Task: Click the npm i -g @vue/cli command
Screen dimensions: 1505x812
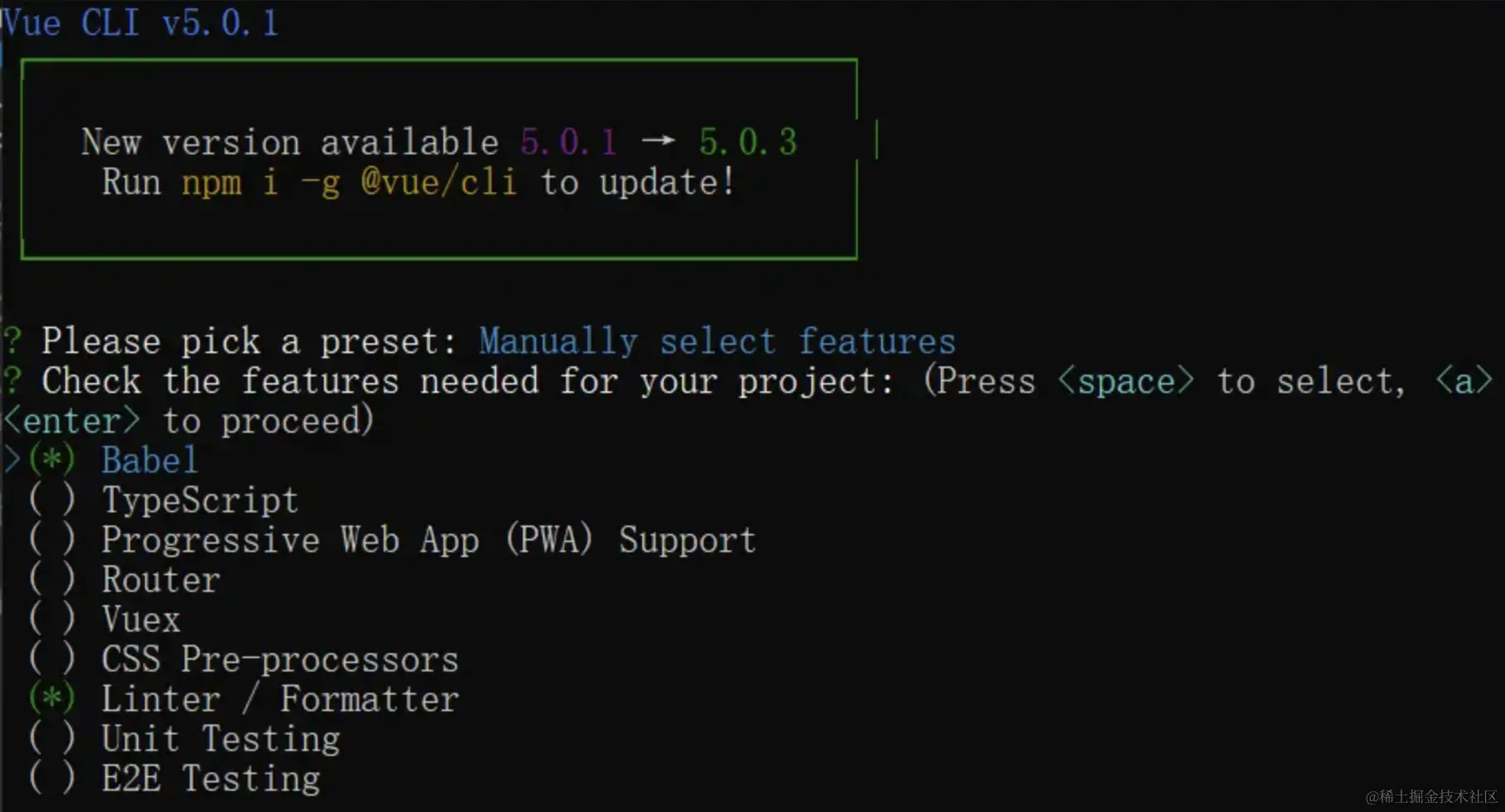Action: (x=349, y=182)
